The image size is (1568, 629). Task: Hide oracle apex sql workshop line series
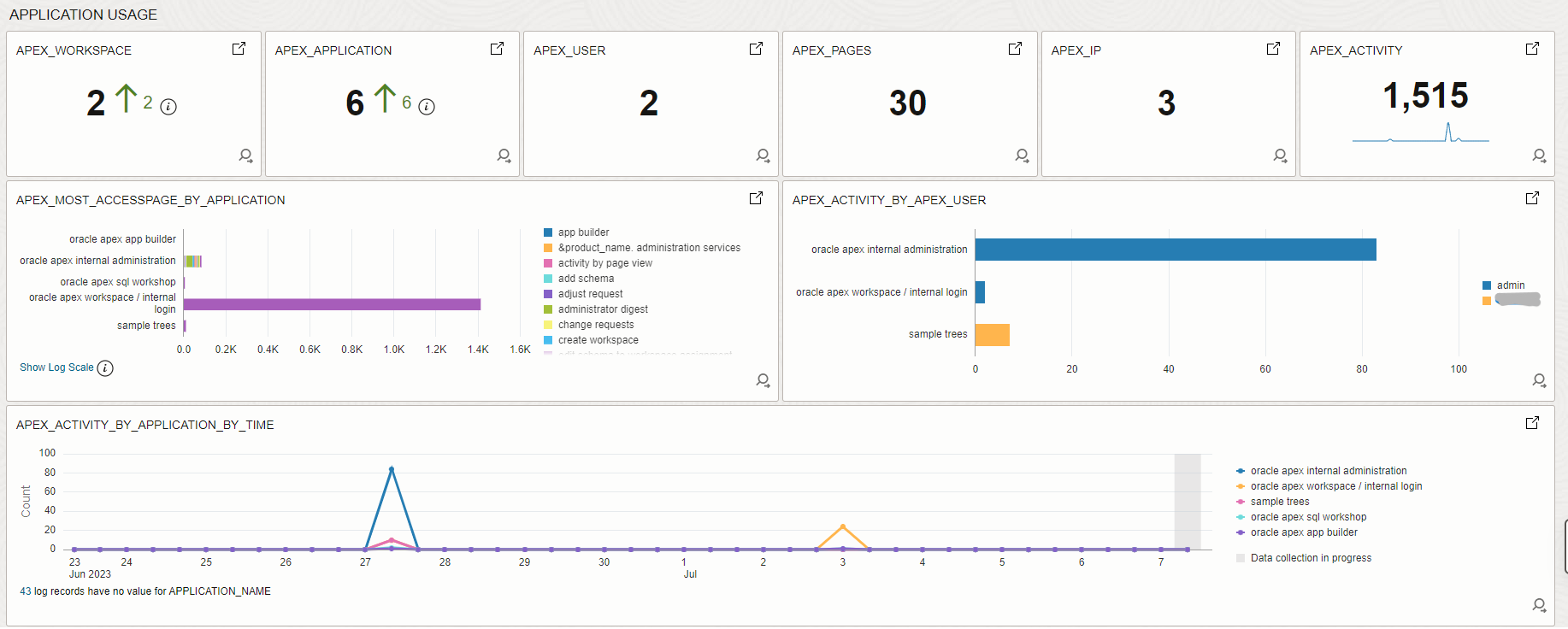click(1307, 517)
